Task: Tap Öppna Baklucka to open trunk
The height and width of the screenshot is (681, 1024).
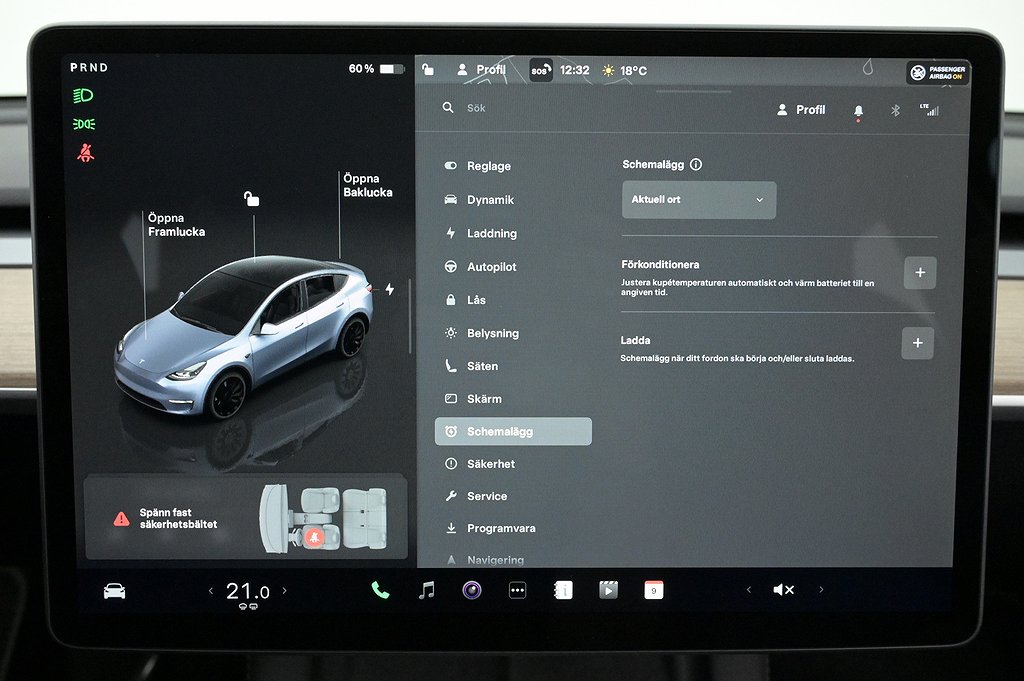Action: 368,185
